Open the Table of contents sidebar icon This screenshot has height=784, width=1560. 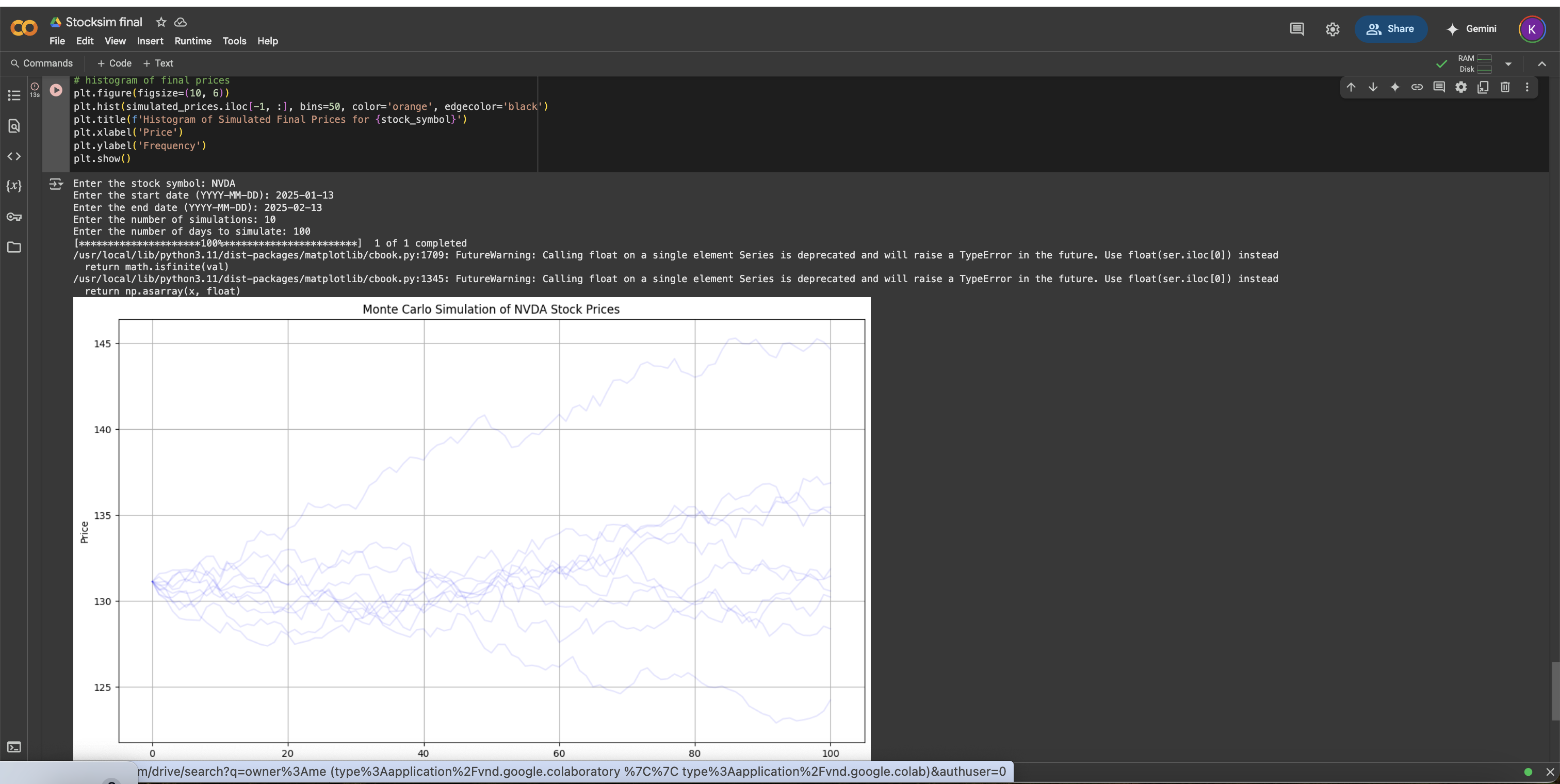(14, 95)
